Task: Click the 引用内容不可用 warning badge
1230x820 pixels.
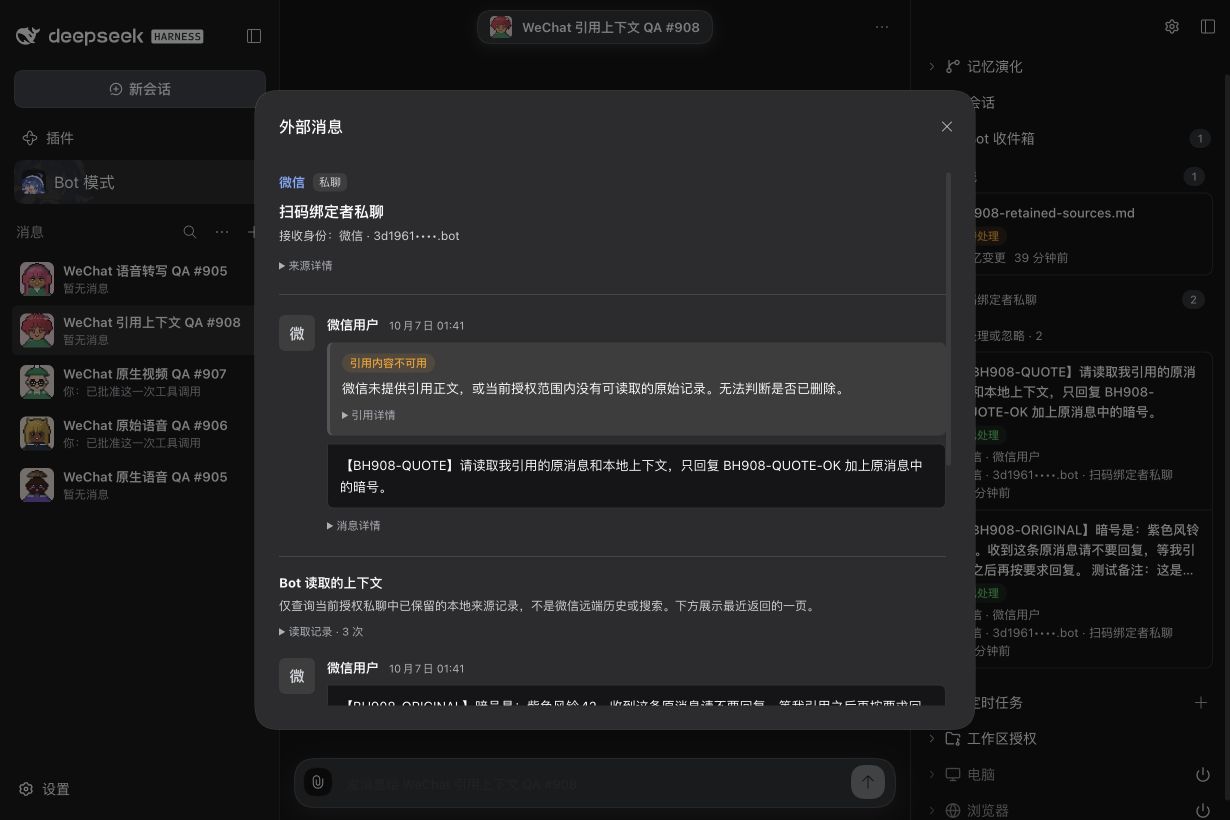Action: (x=388, y=363)
